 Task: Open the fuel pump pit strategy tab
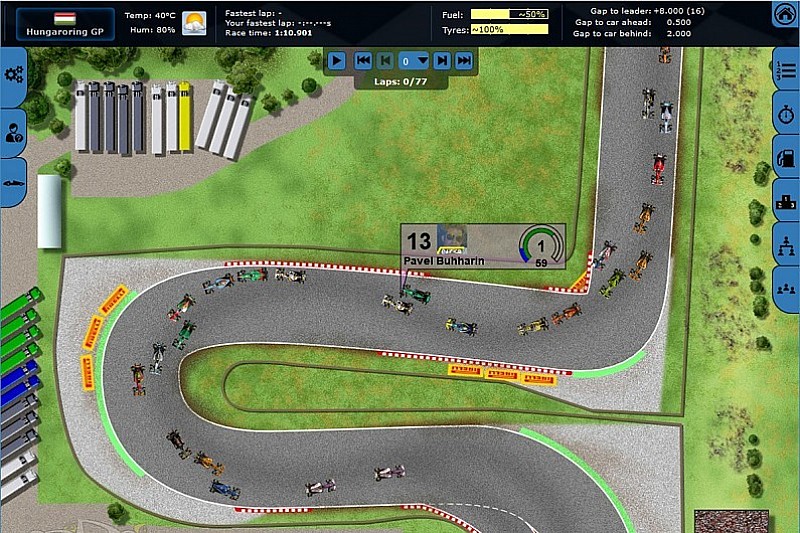pyautogui.click(x=786, y=158)
